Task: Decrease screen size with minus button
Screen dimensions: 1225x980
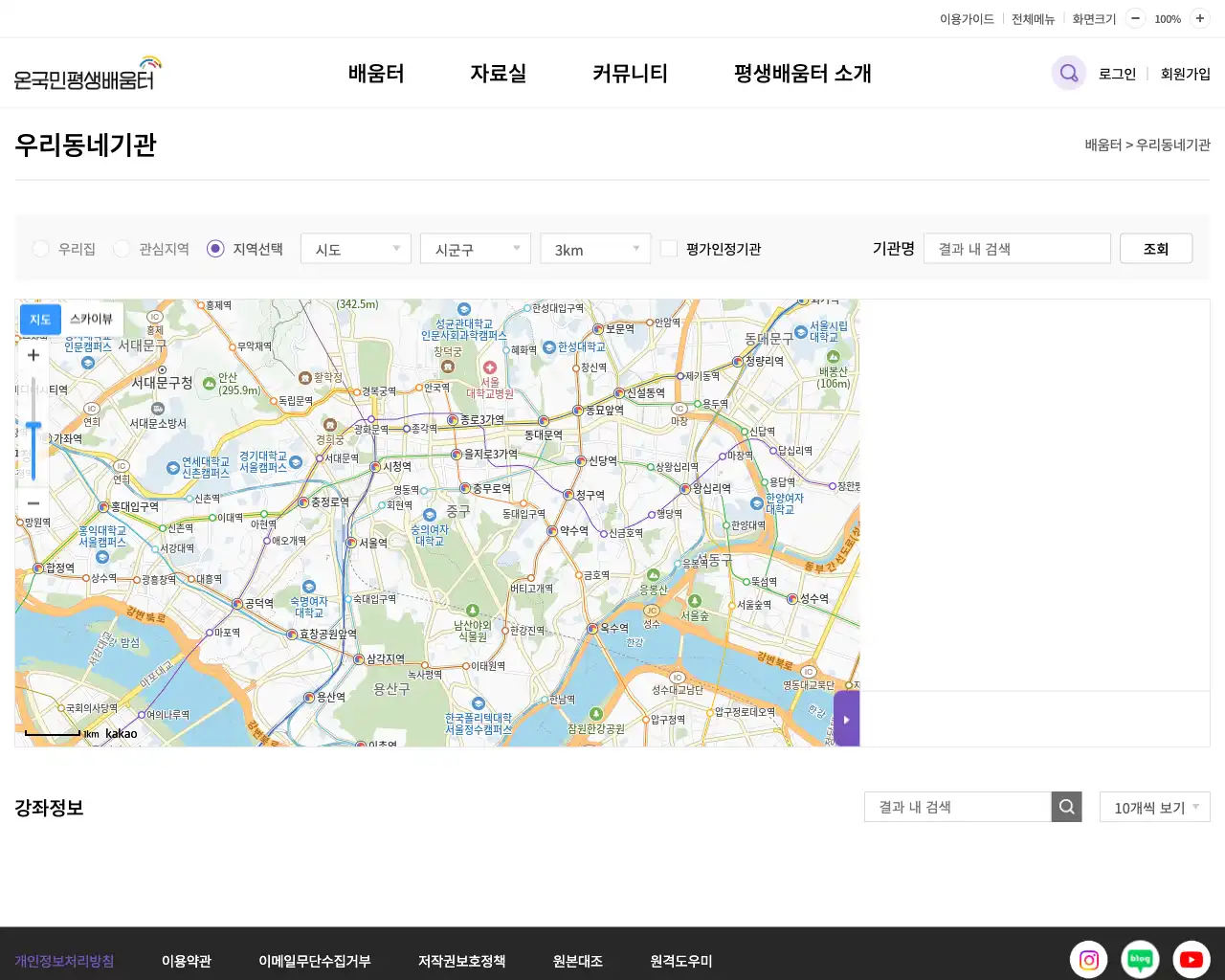Action: 1135,18
